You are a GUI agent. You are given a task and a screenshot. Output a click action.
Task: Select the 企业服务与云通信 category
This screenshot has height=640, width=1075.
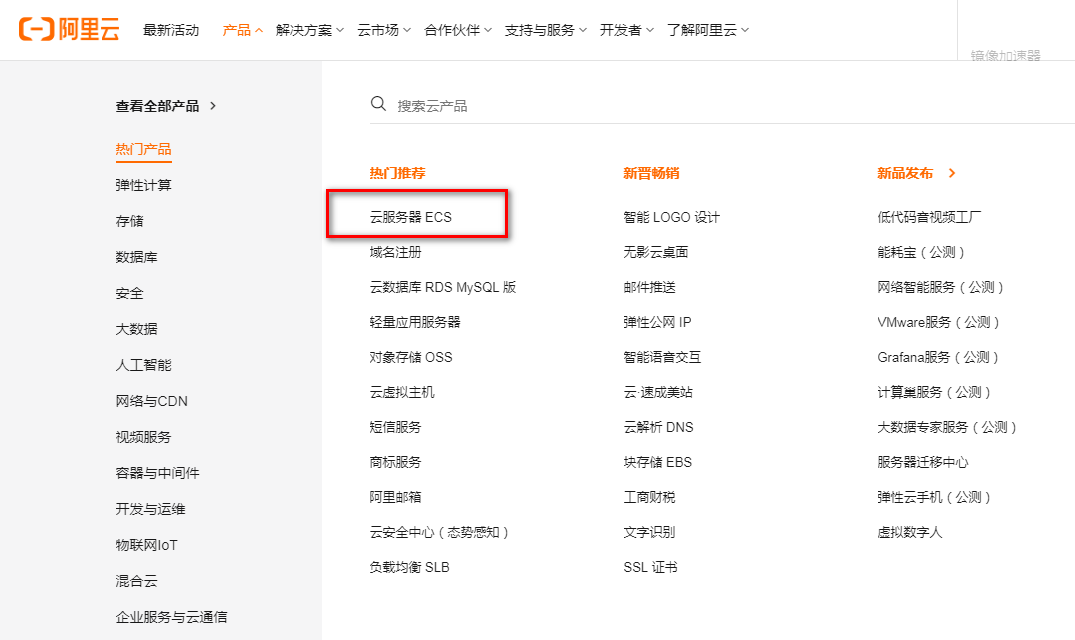pos(171,617)
